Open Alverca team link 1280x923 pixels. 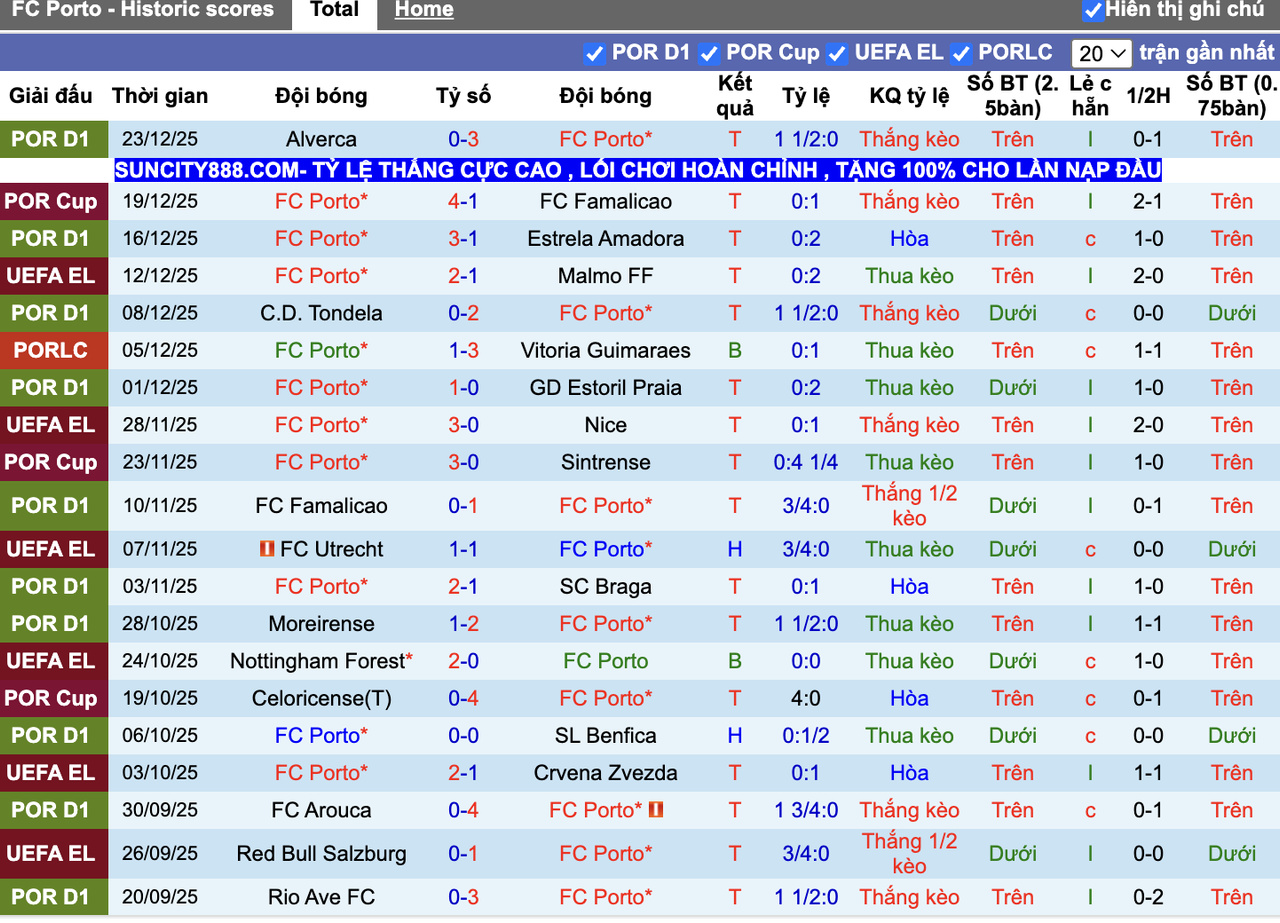coord(321,139)
